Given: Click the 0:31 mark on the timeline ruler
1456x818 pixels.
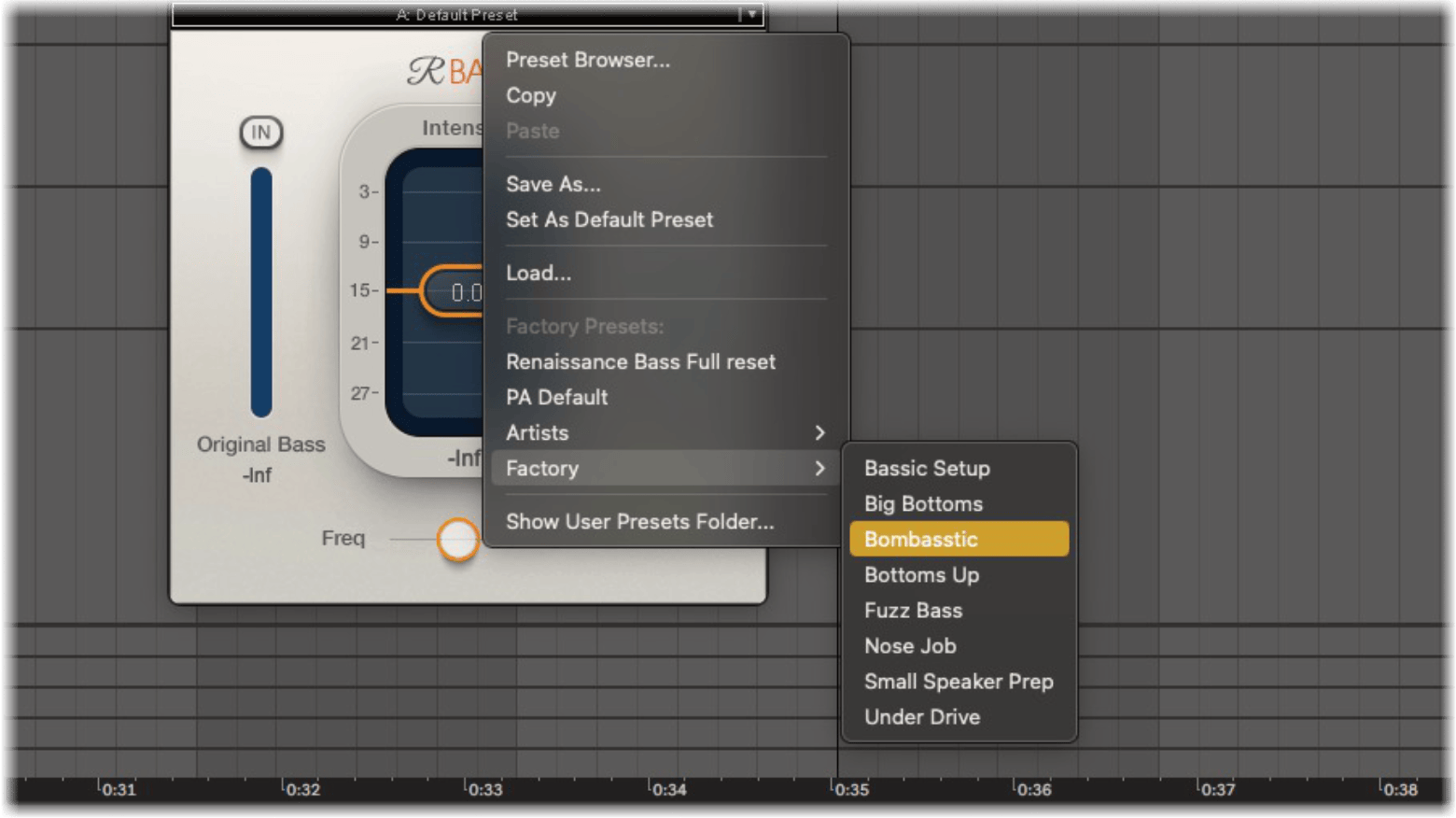Looking at the screenshot, I should [119, 790].
